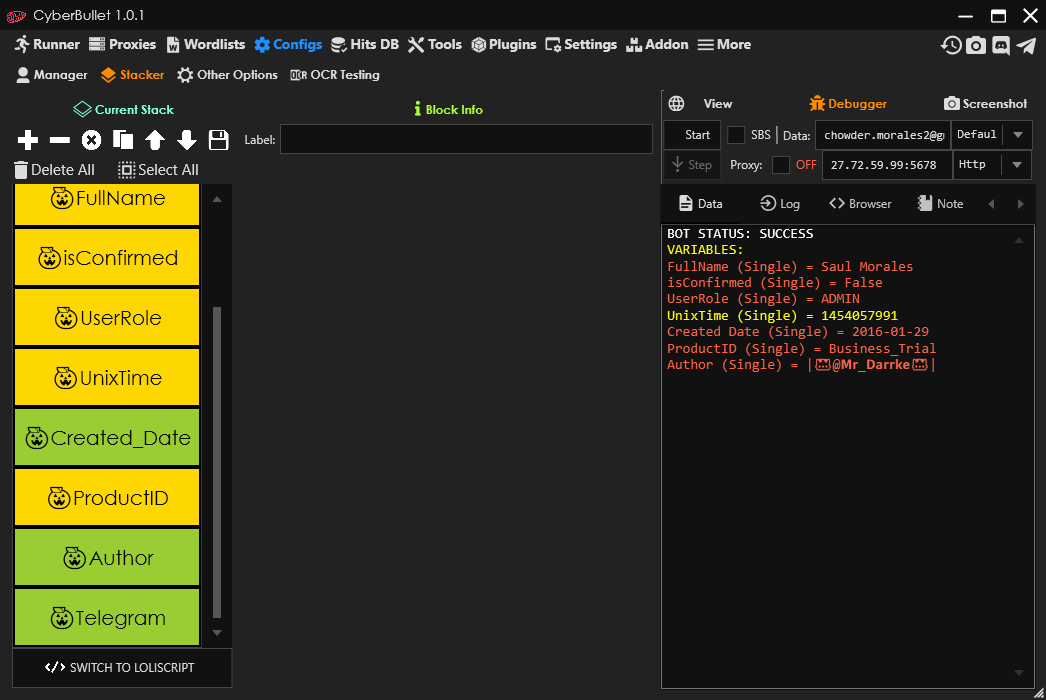Click the stack list scroll-down arrow
Image resolution: width=1046 pixels, height=700 pixels.
(x=217, y=633)
